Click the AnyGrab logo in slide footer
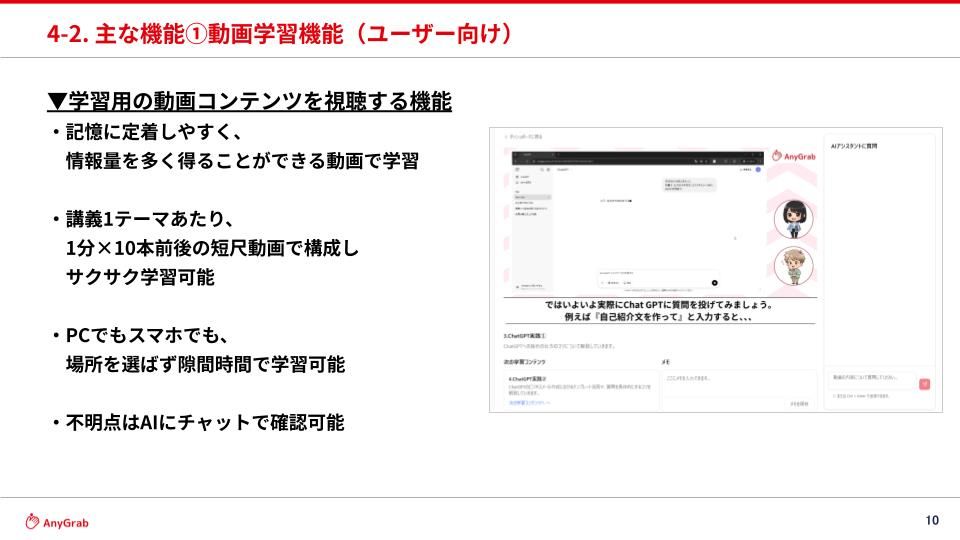 pos(57,522)
